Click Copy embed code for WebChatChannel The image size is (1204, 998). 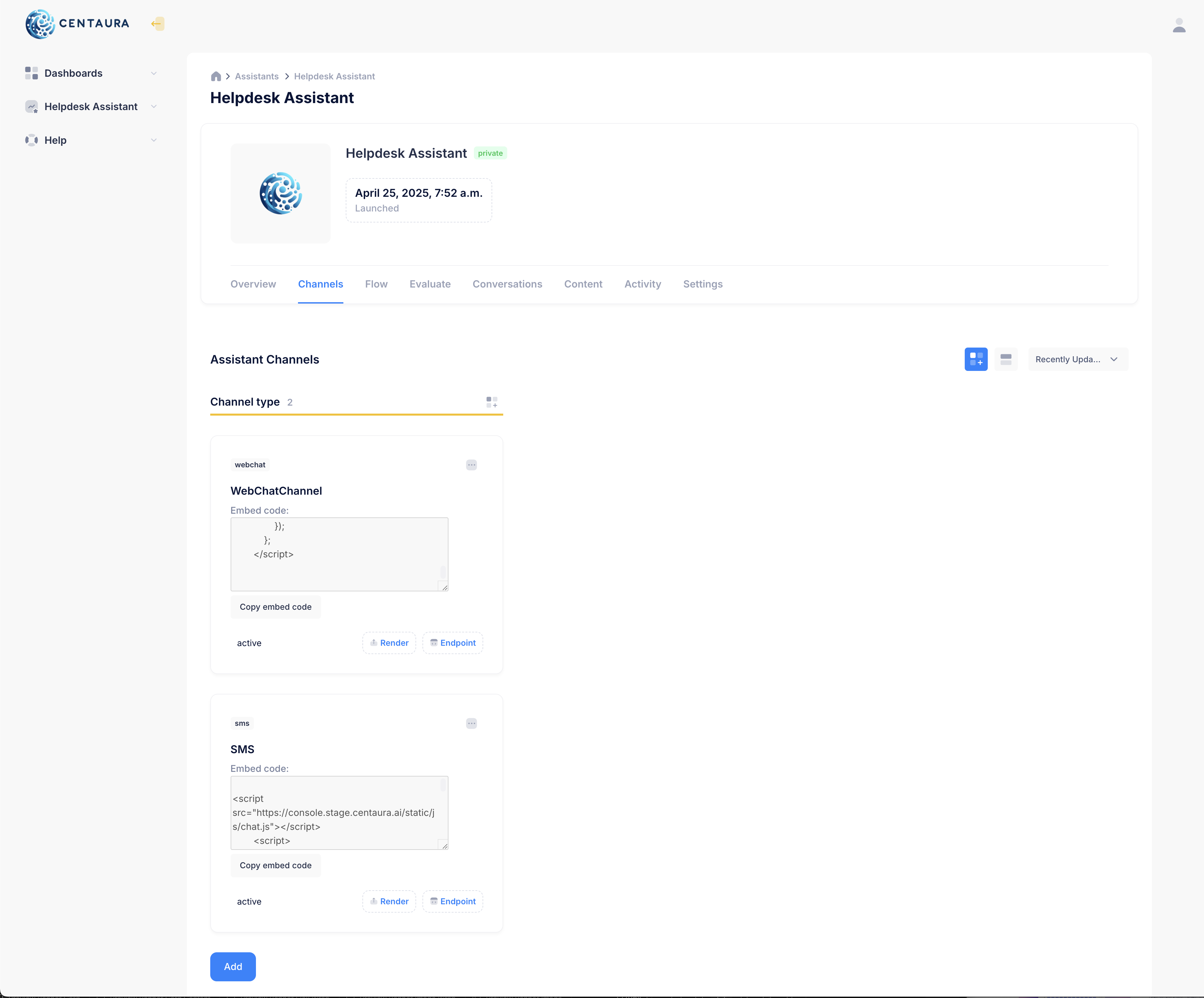[x=275, y=606]
